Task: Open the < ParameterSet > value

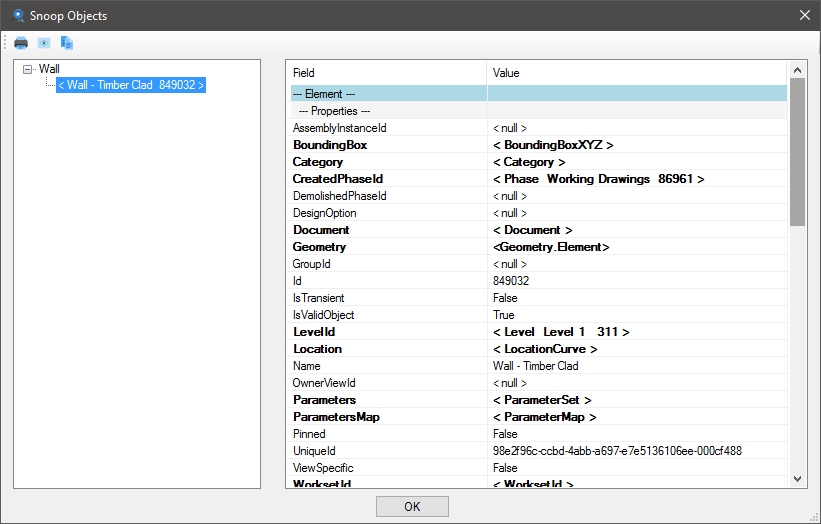Action: 542,400
